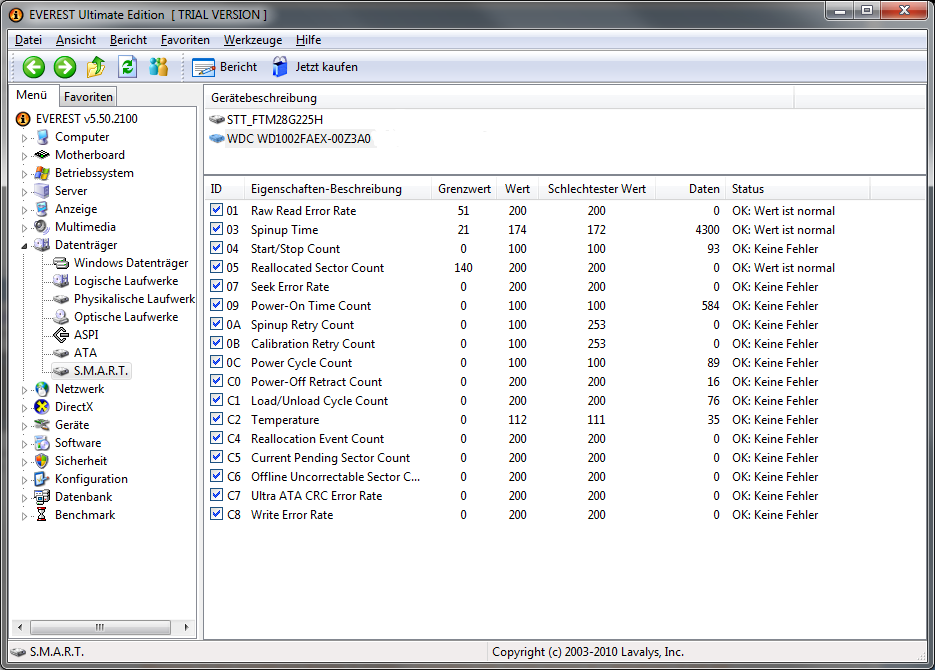
Task: Click the Refresh icon in toolbar
Action: [128, 67]
